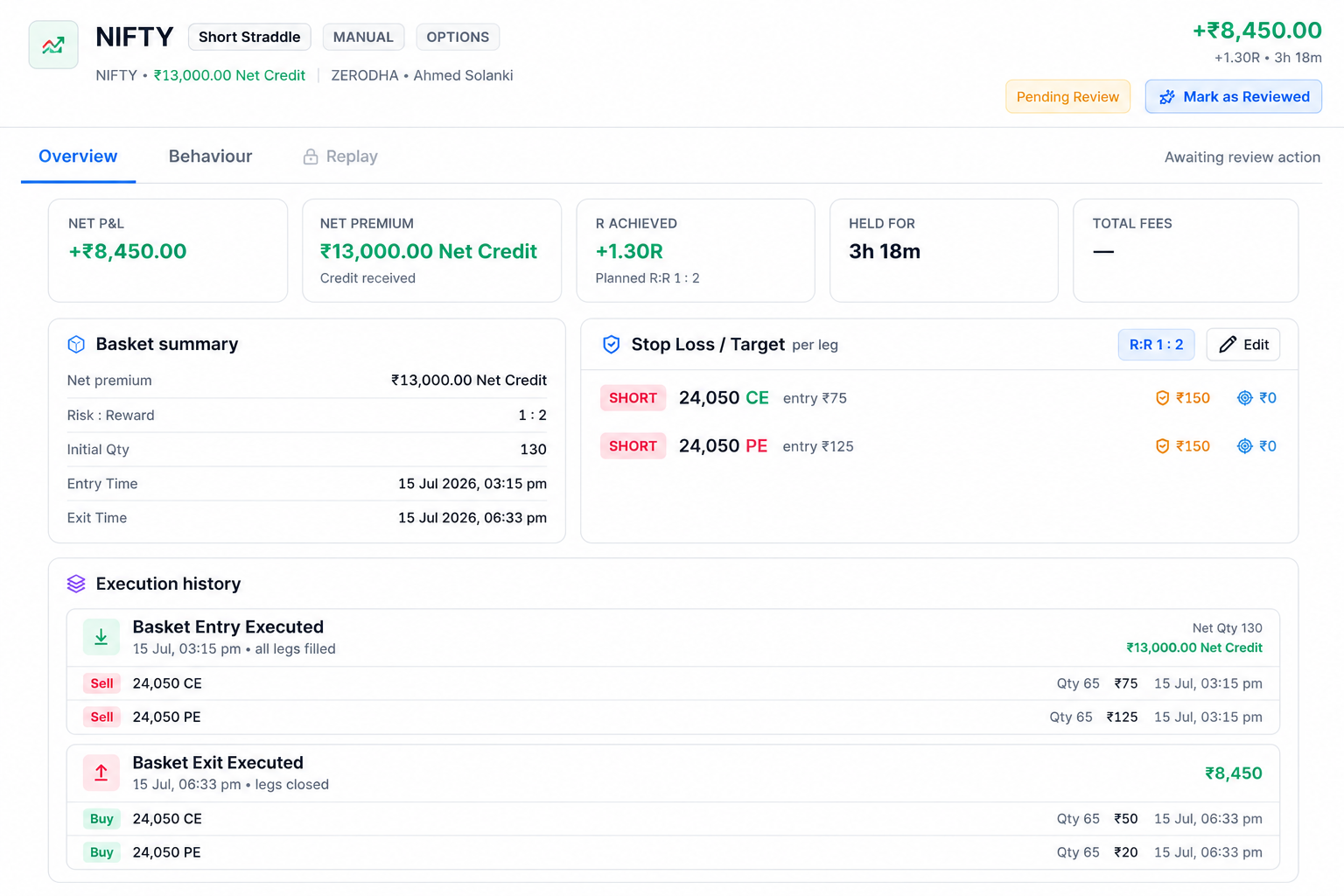
Task: Click the Basket Entry Executed heading
Action: pyautogui.click(x=228, y=626)
